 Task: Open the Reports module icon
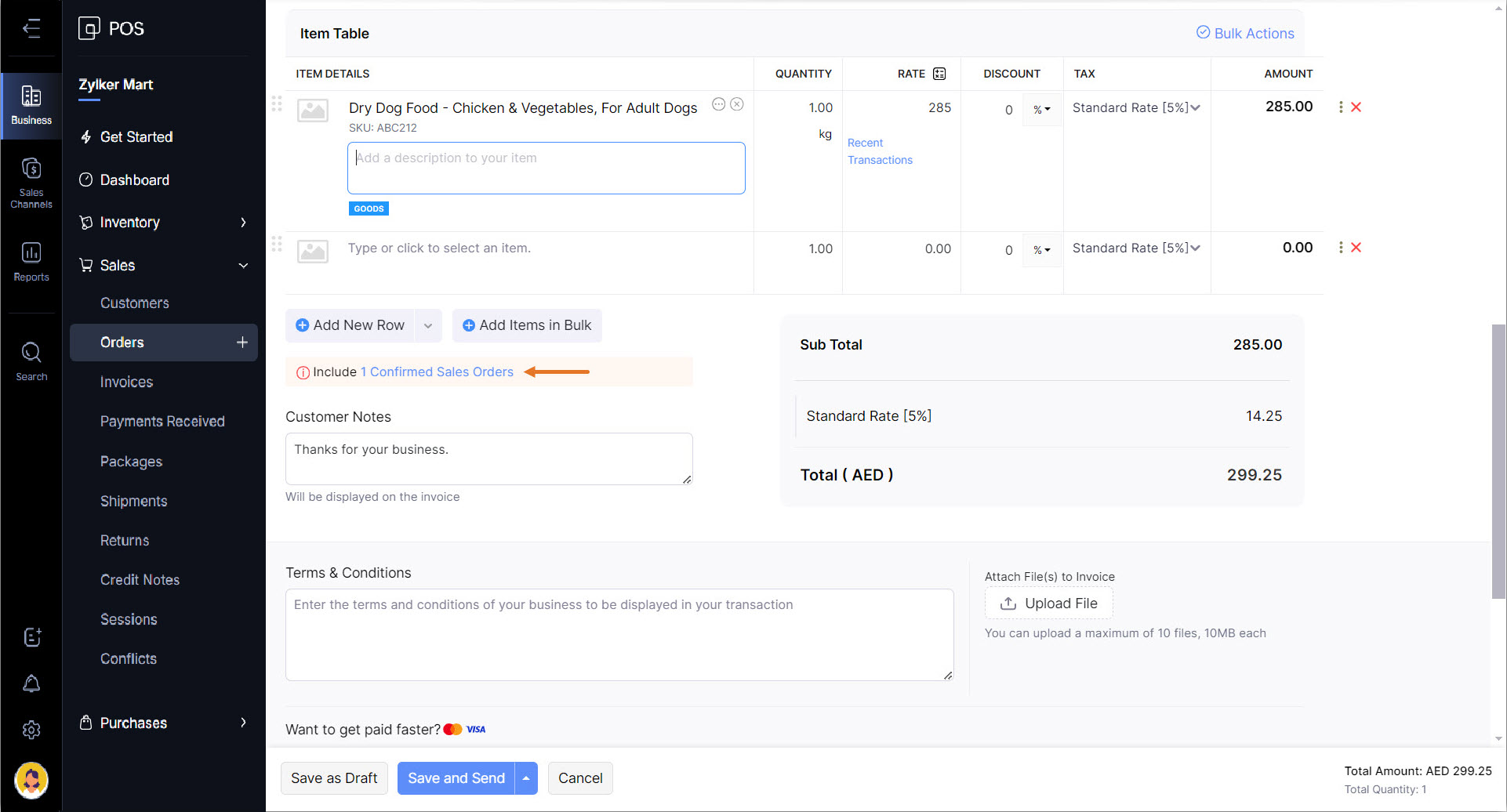tap(31, 261)
